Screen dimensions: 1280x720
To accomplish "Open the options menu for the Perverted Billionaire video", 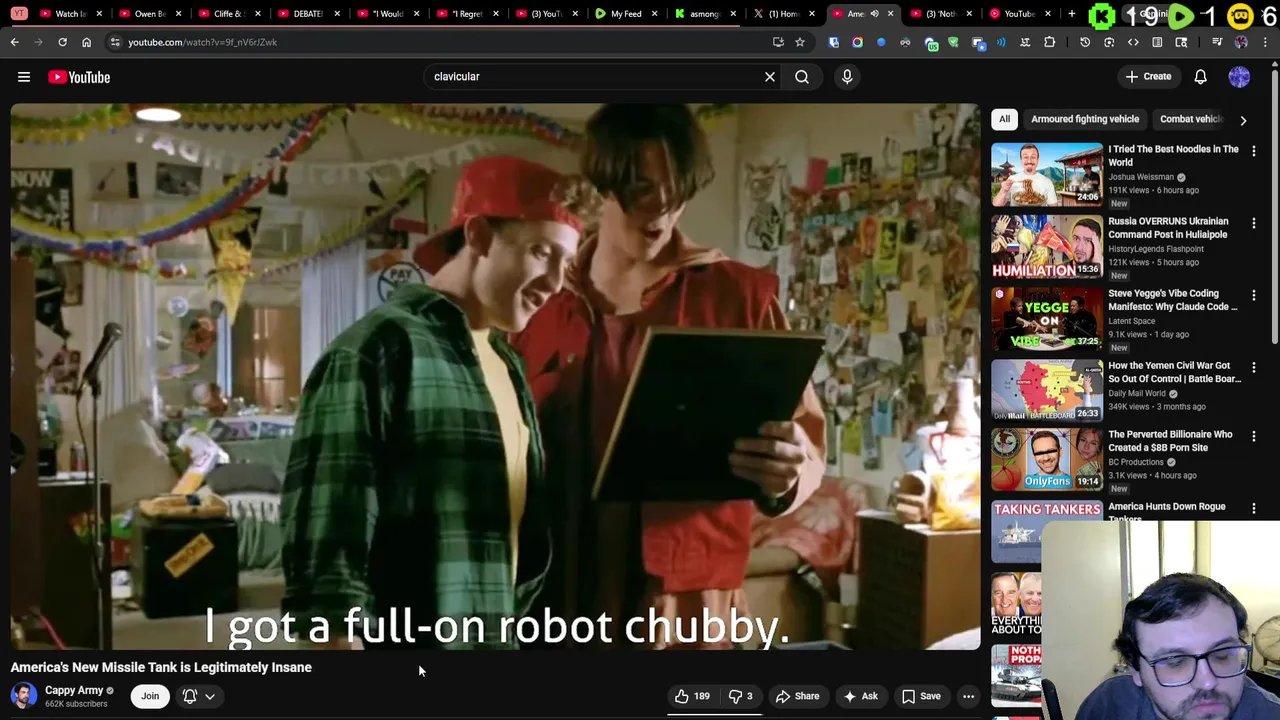I will coord(1254,436).
